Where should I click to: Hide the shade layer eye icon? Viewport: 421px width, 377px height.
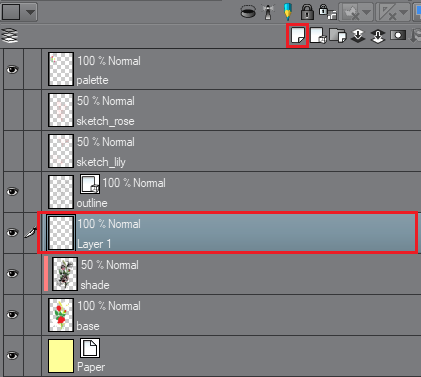(13, 273)
